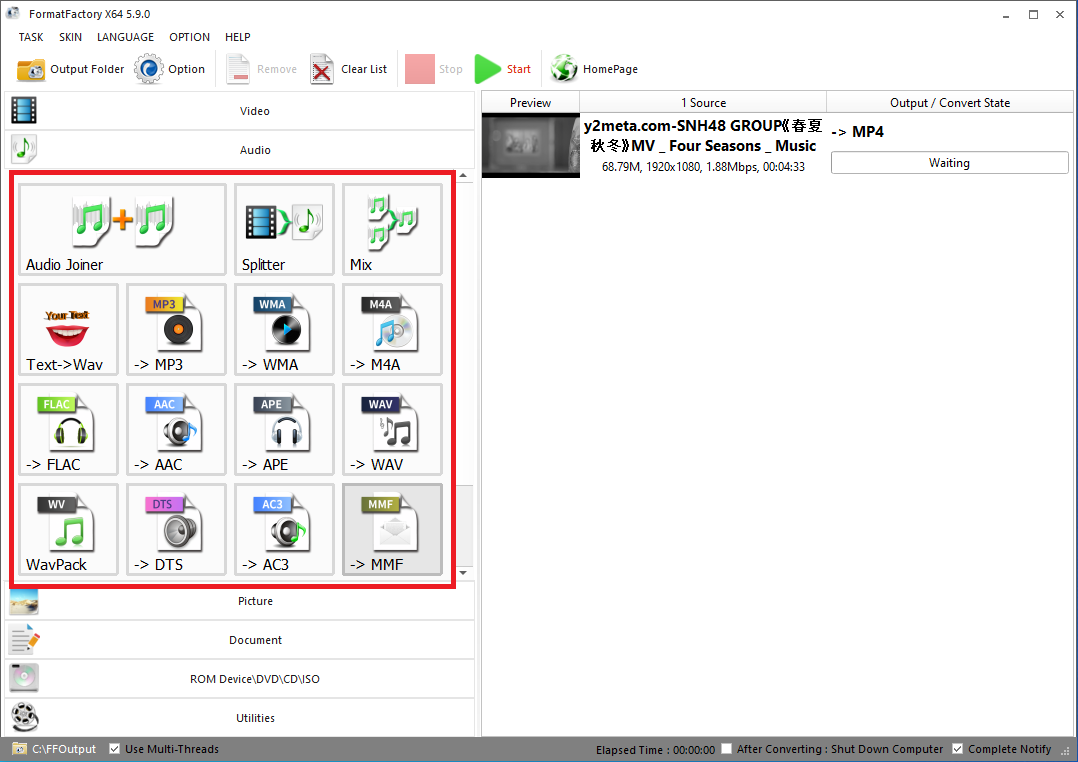The image size is (1078, 762).
Task: Pick the -> WAV conversion icon
Action: click(x=392, y=429)
